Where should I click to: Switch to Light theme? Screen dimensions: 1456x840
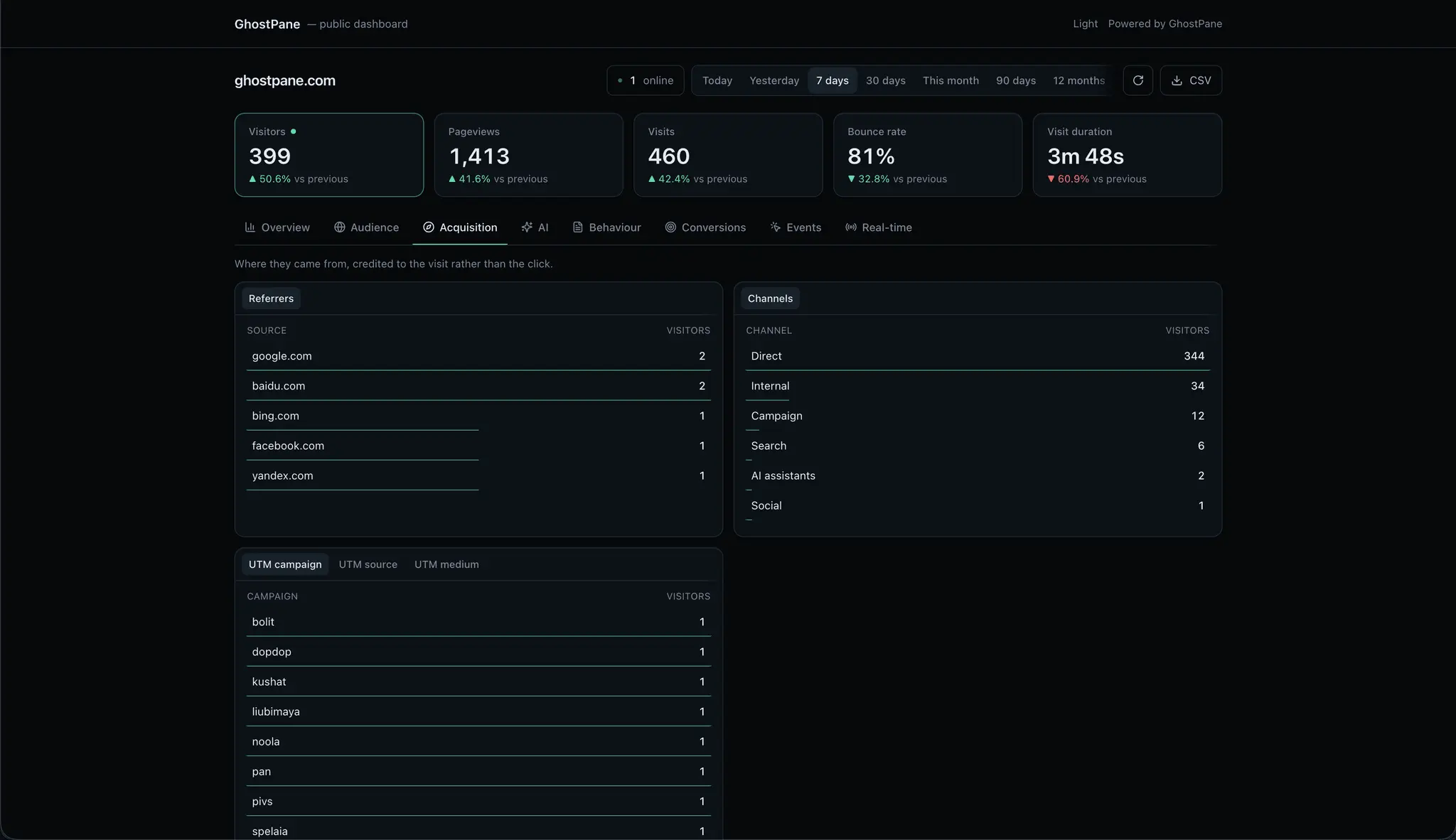pos(1085,23)
